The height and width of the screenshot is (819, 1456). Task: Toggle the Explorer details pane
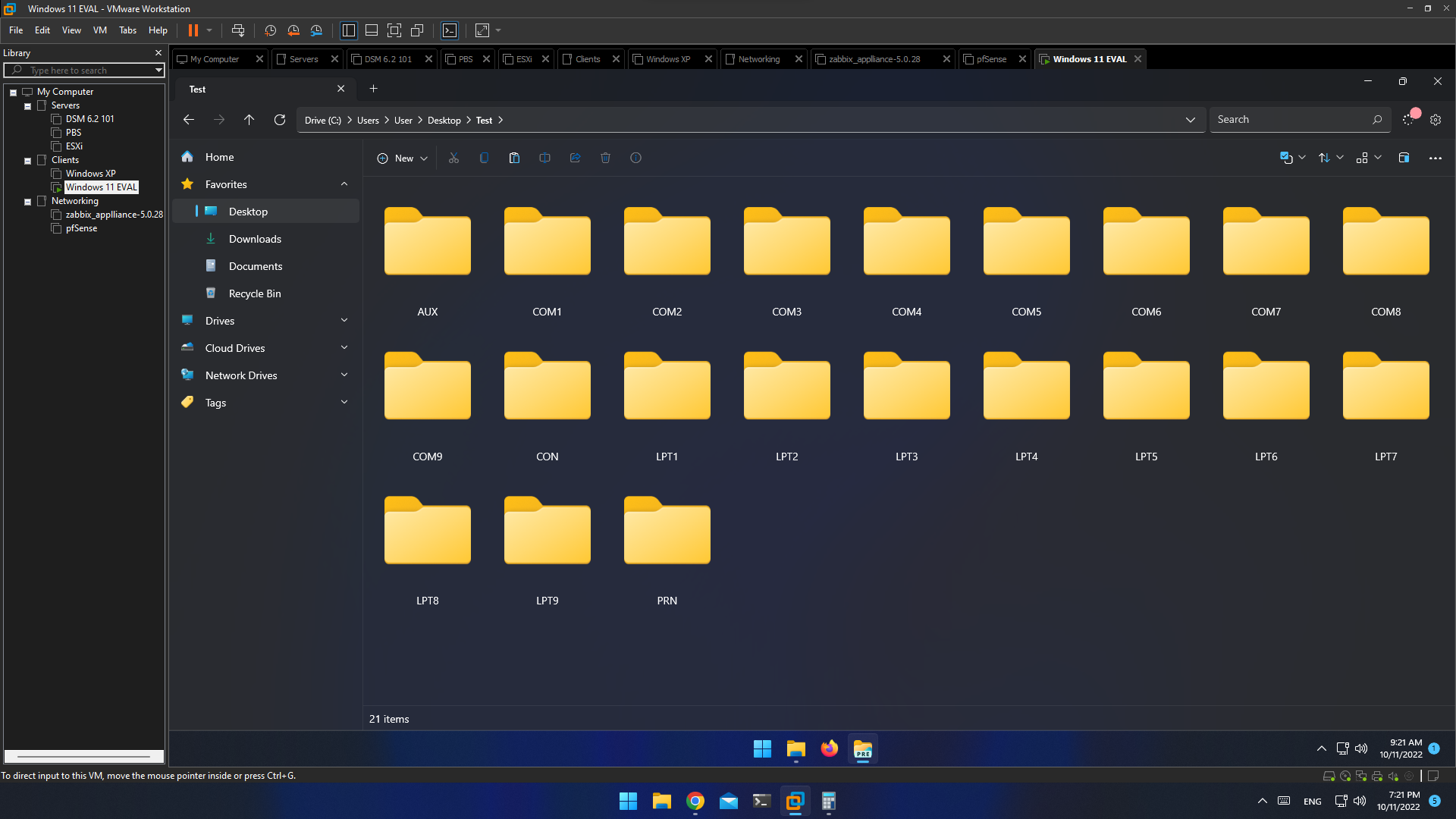click(1403, 158)
